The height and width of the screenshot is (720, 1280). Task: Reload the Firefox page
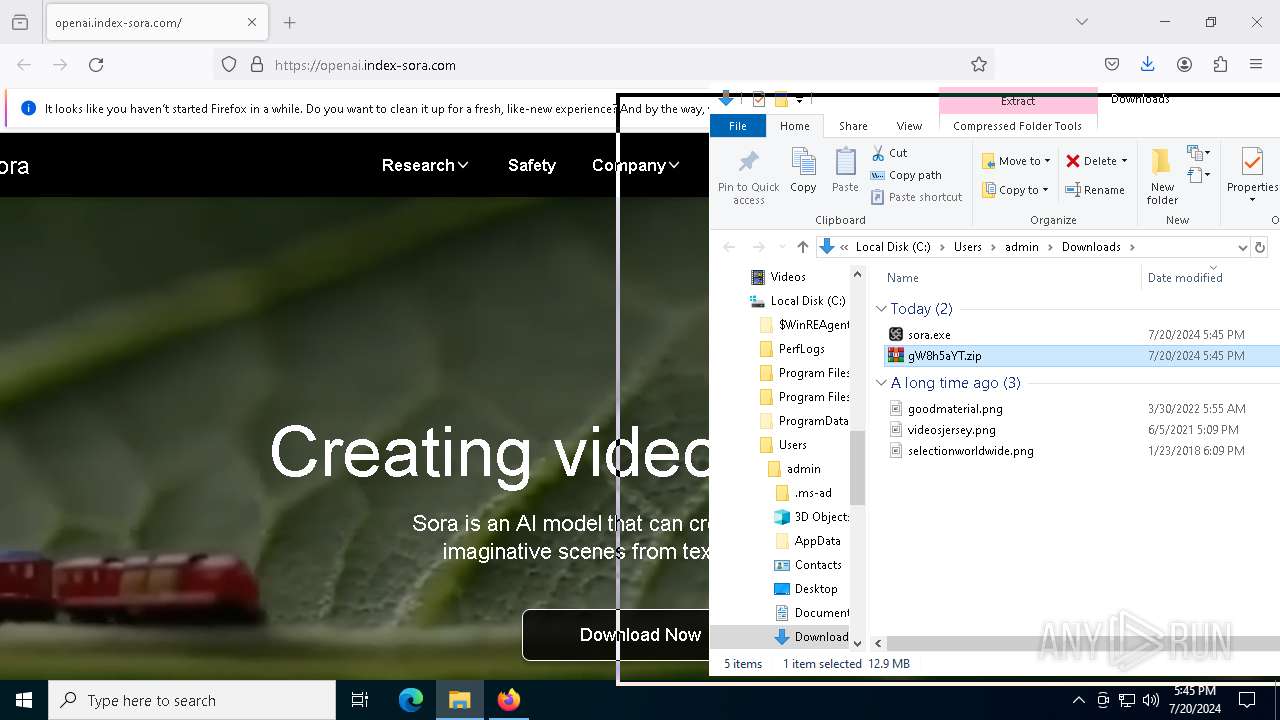coord(96,65)
